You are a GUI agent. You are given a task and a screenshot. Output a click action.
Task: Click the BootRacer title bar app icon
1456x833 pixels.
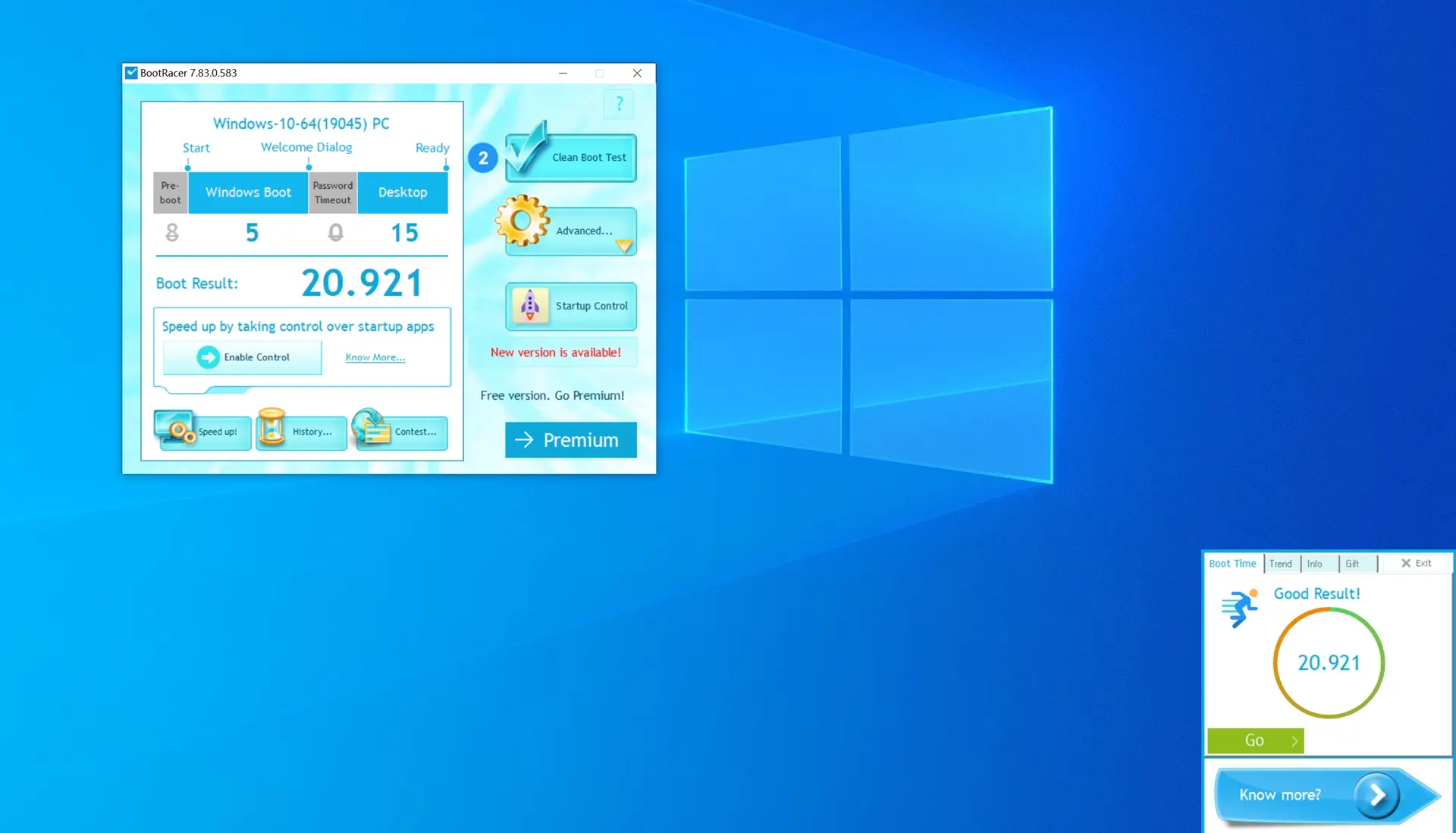(x=131, y=73)
